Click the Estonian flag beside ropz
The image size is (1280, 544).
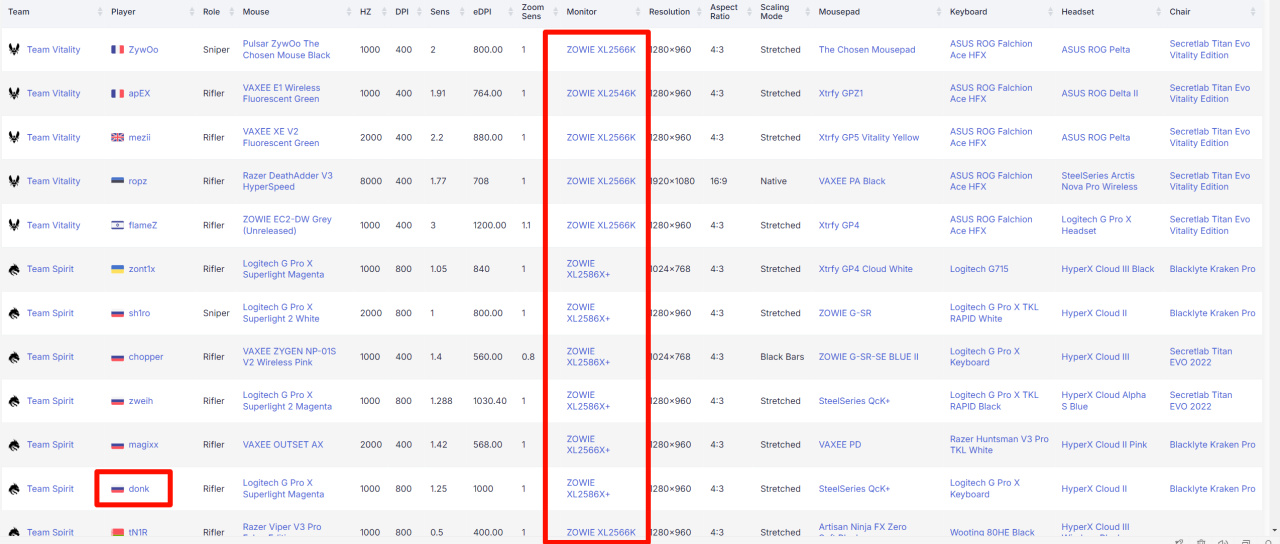118,181
